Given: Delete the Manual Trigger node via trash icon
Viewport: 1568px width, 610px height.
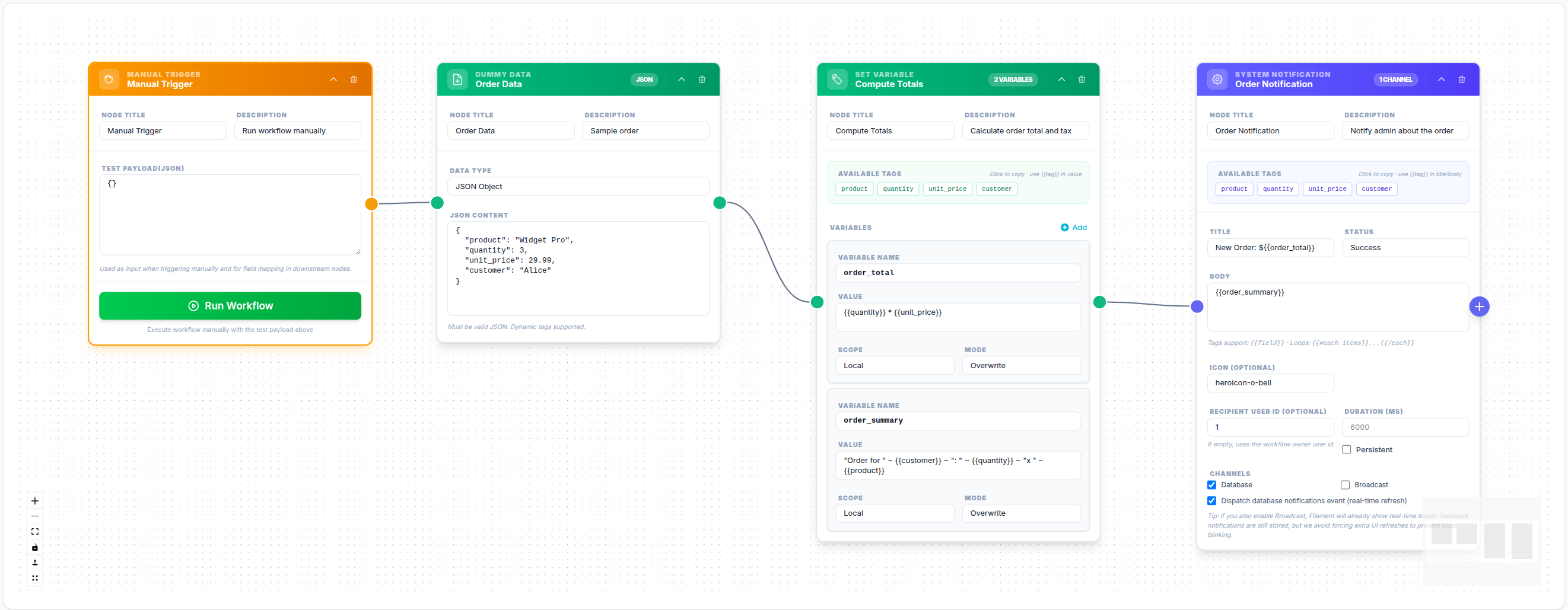Looking at the screenshot, I should click(x=354, y=79).
